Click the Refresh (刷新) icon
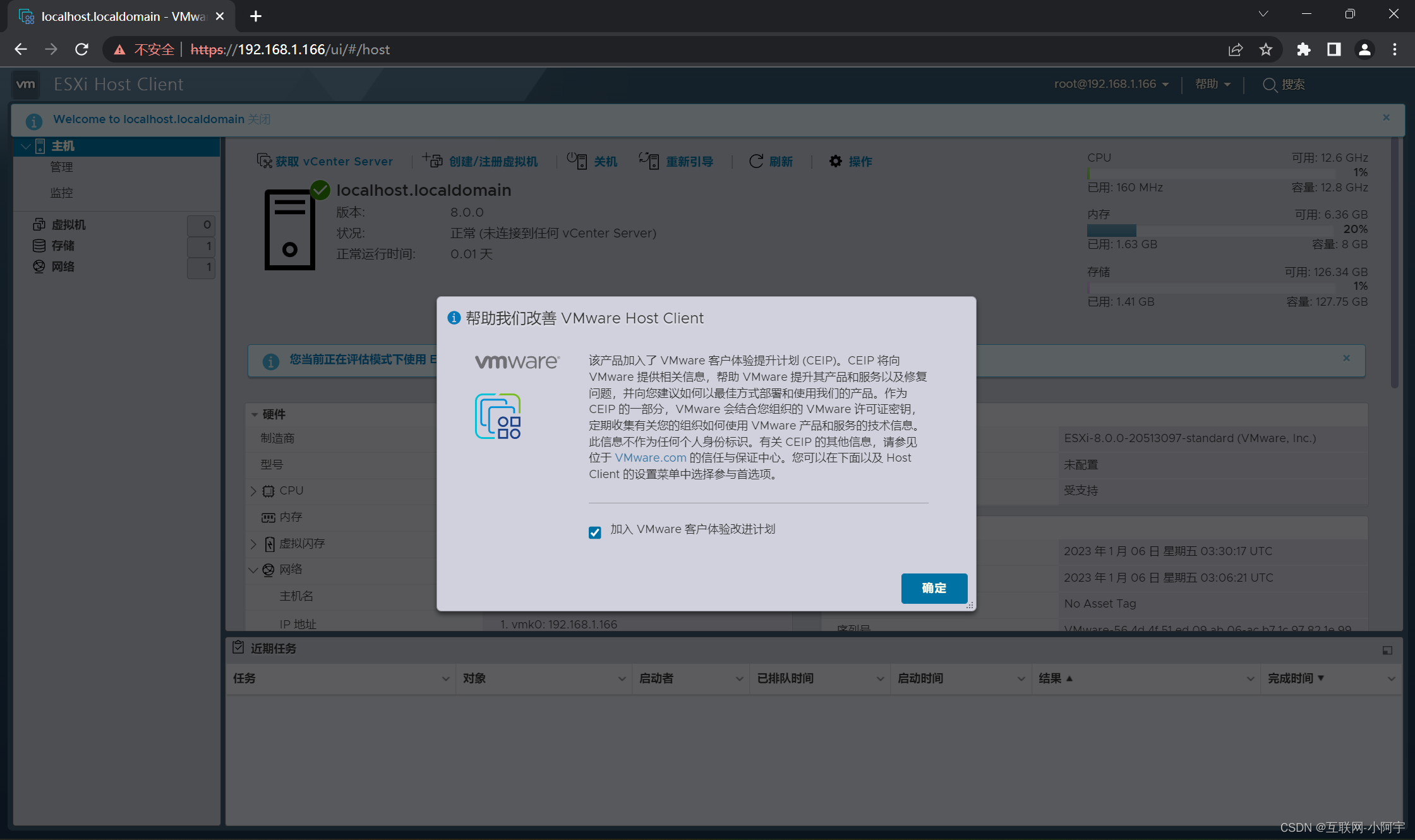The height and width of the screenshot is (840, 1415). pos(756,161)
